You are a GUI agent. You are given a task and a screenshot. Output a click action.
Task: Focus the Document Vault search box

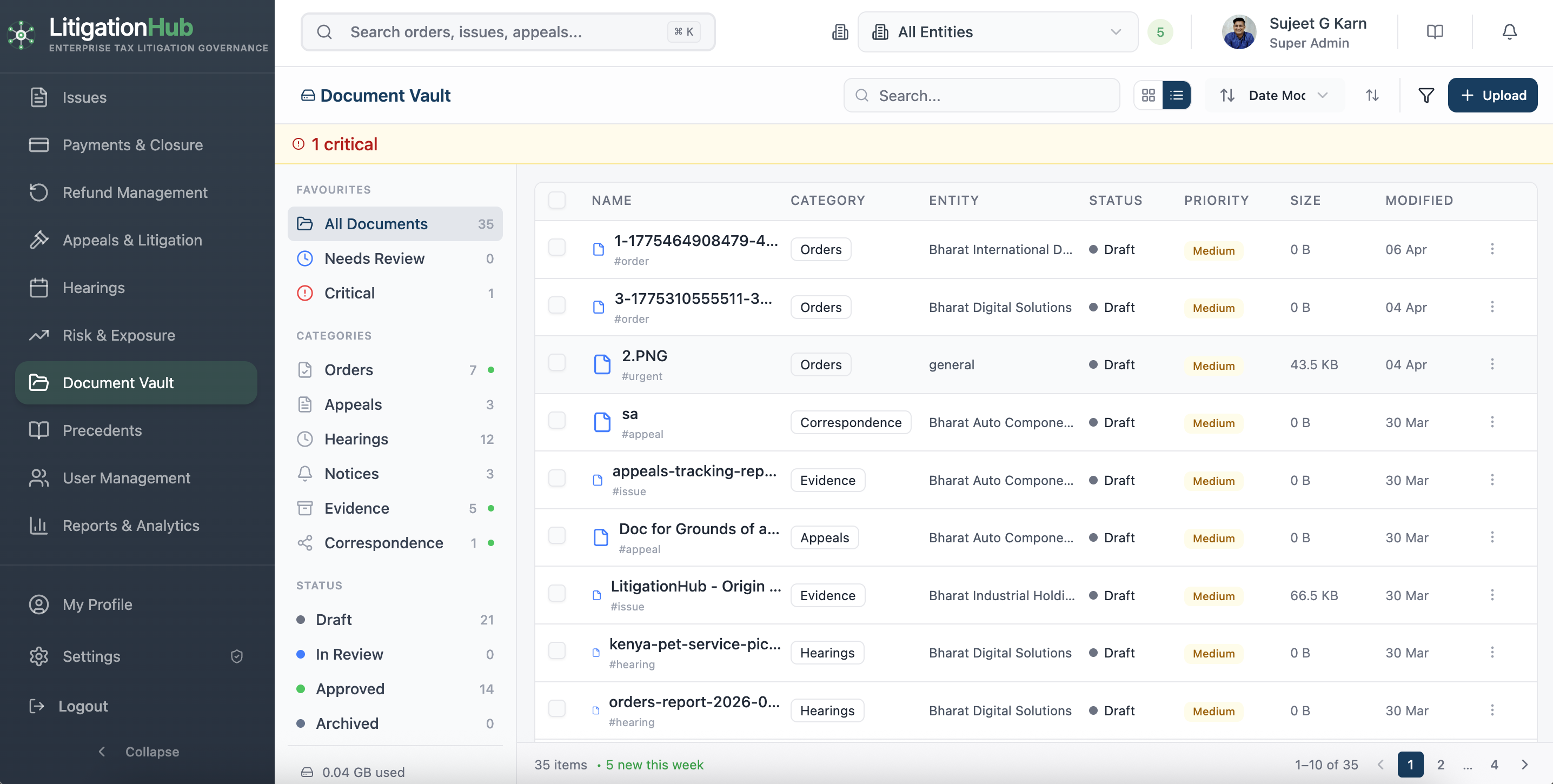click(x=981, y=95)
